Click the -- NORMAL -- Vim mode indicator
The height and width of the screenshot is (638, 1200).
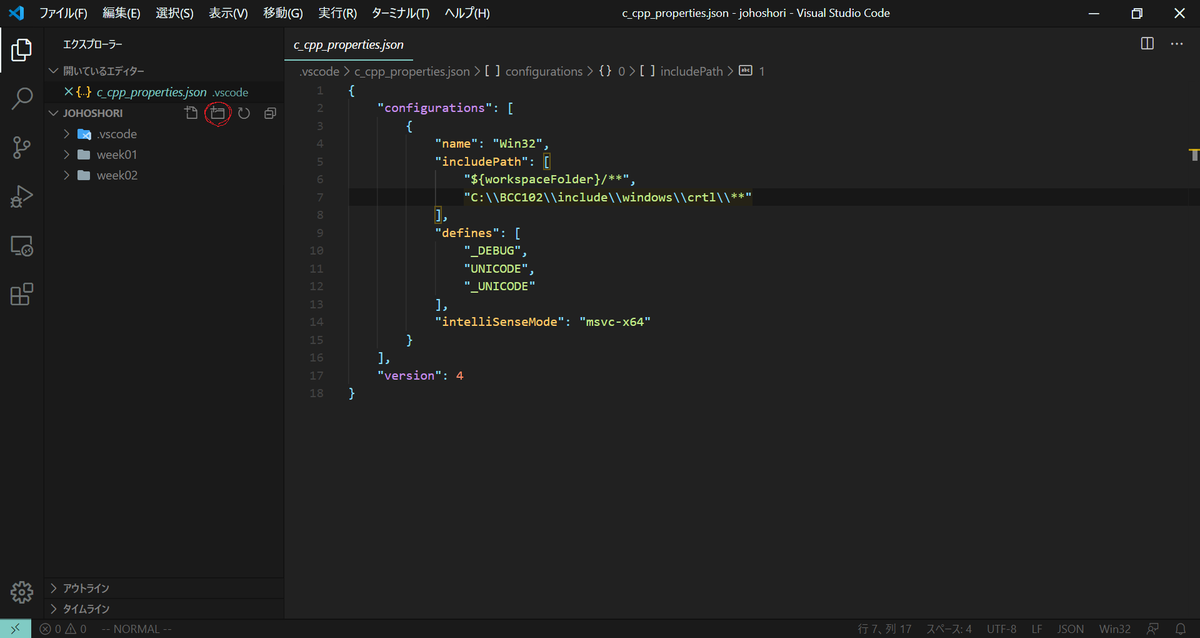tap(138, 629)
